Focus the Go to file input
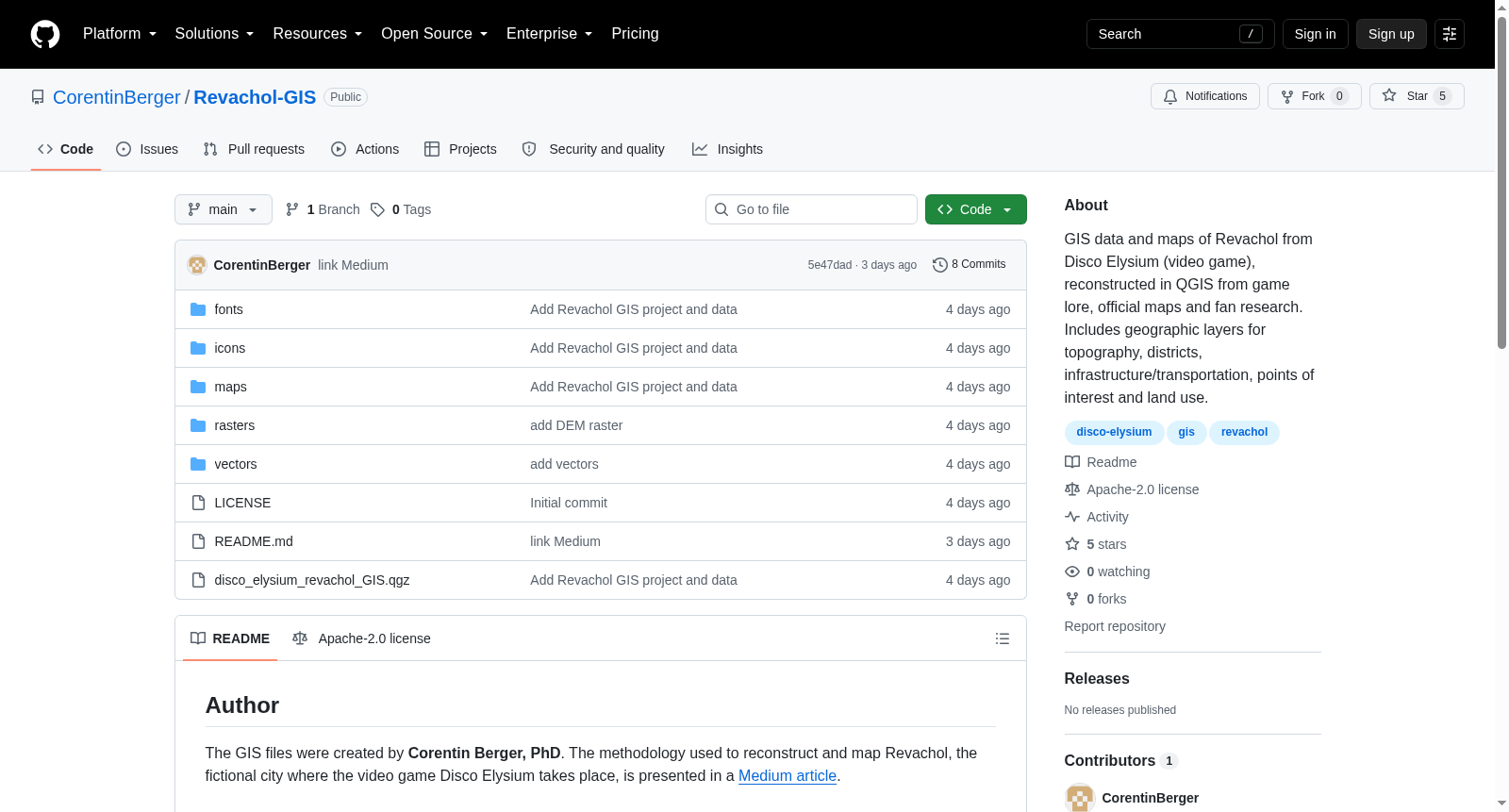 click(x=811, y=209)
